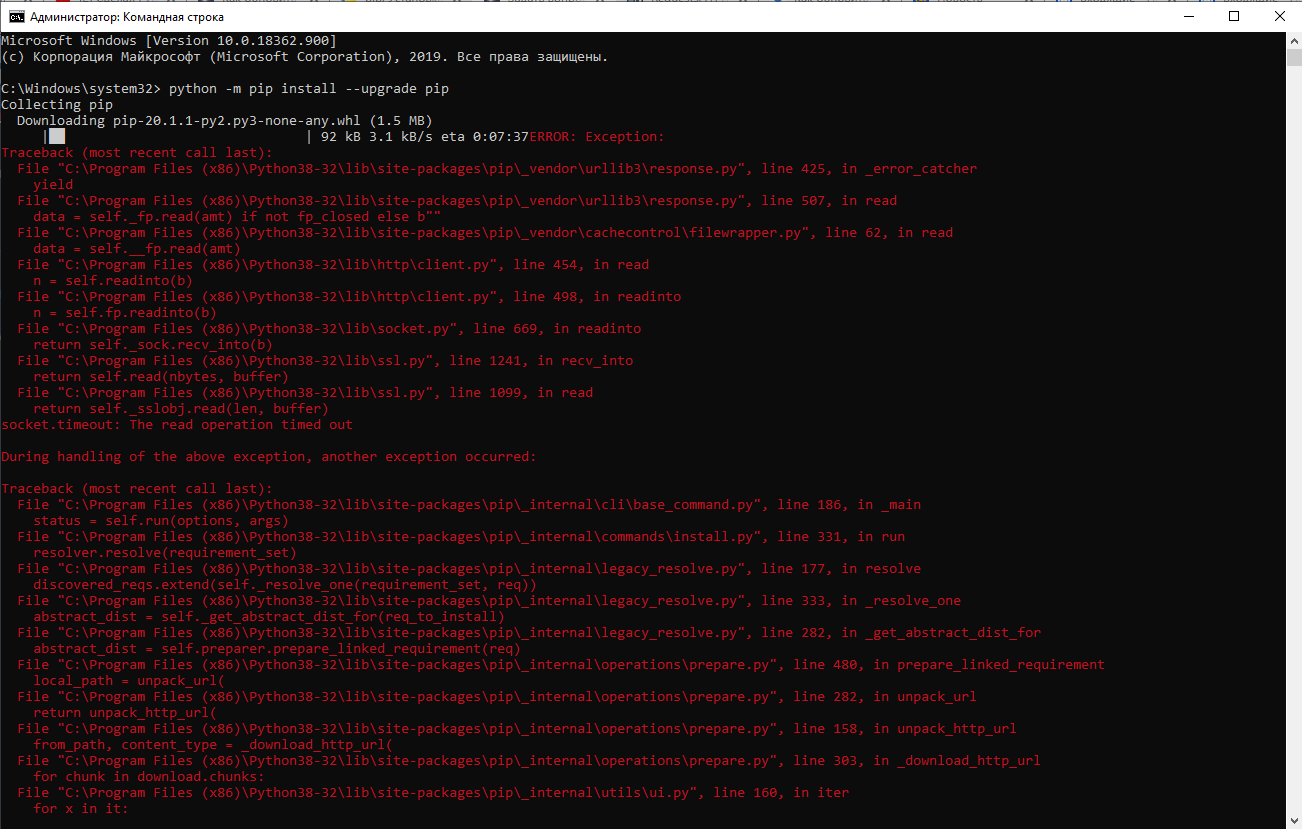The width and height of the screenshot is (1302, 829).
Task: Click 'During handling of the above exception' line
Action: (269, 457)
